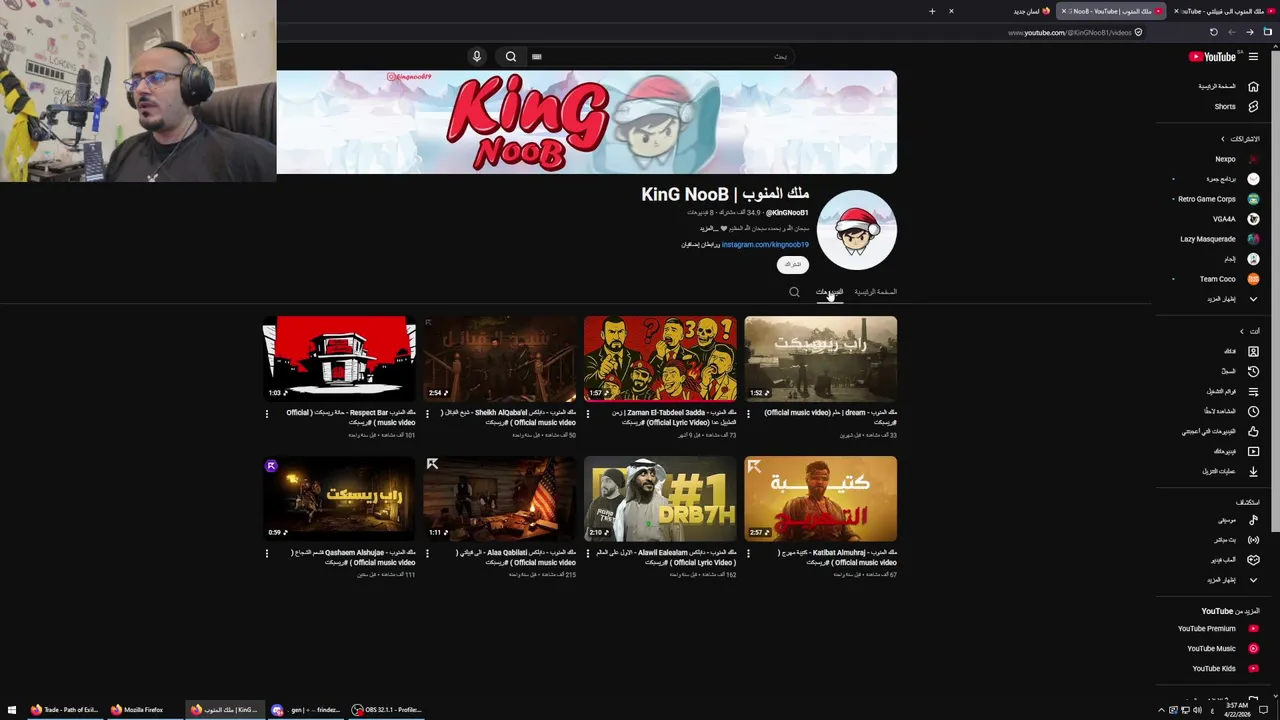Switch to the channel Home tab
The width and height of the screenshot is (1280, 720).
click(x=876, y=292)
